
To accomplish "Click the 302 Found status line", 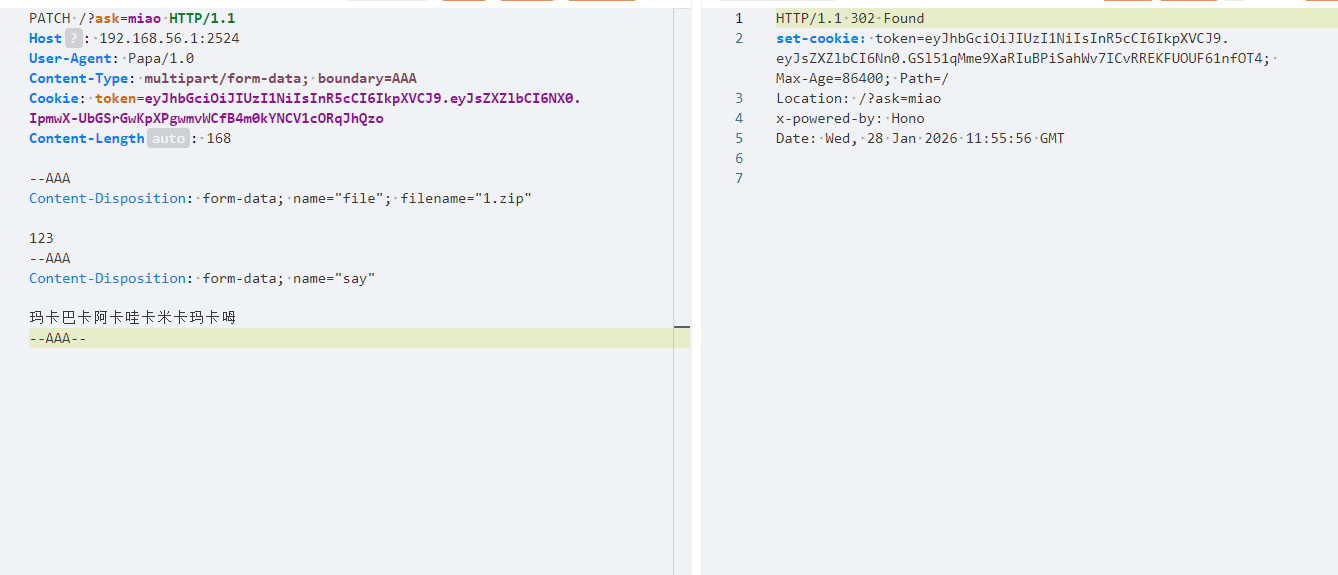I will 850,18.
